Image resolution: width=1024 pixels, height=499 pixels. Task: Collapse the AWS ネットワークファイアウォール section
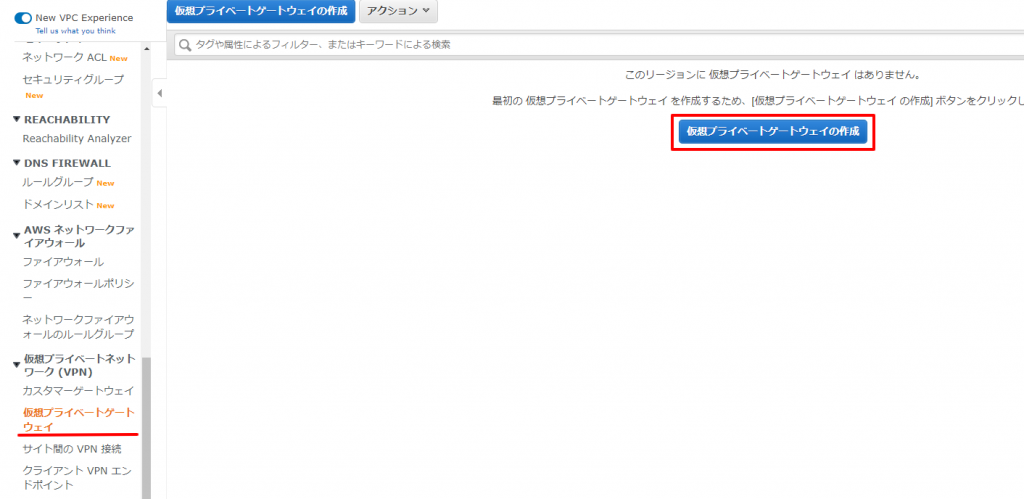pos(17,236)
